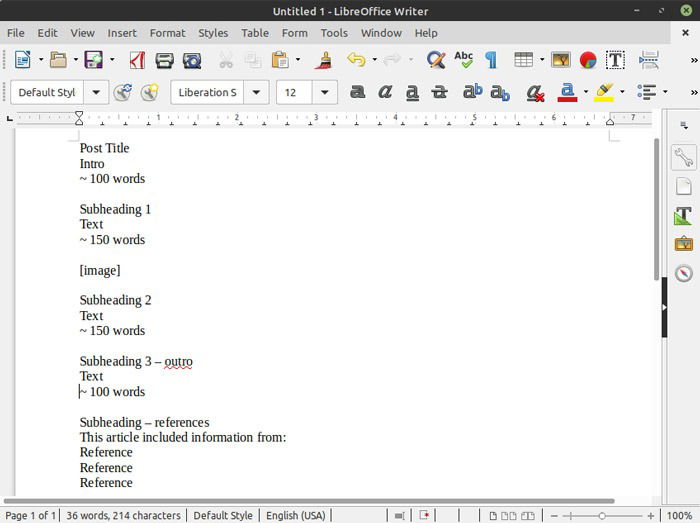
Task: Open sidebar Gallery deck
Action: [x=683, y=244]
